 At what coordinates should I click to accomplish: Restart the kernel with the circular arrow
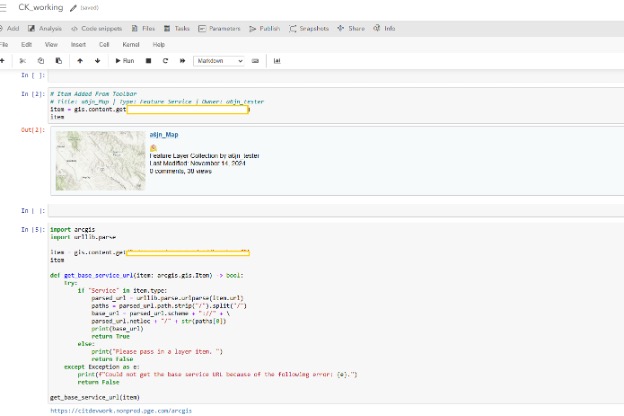click(x=165, y=61)
